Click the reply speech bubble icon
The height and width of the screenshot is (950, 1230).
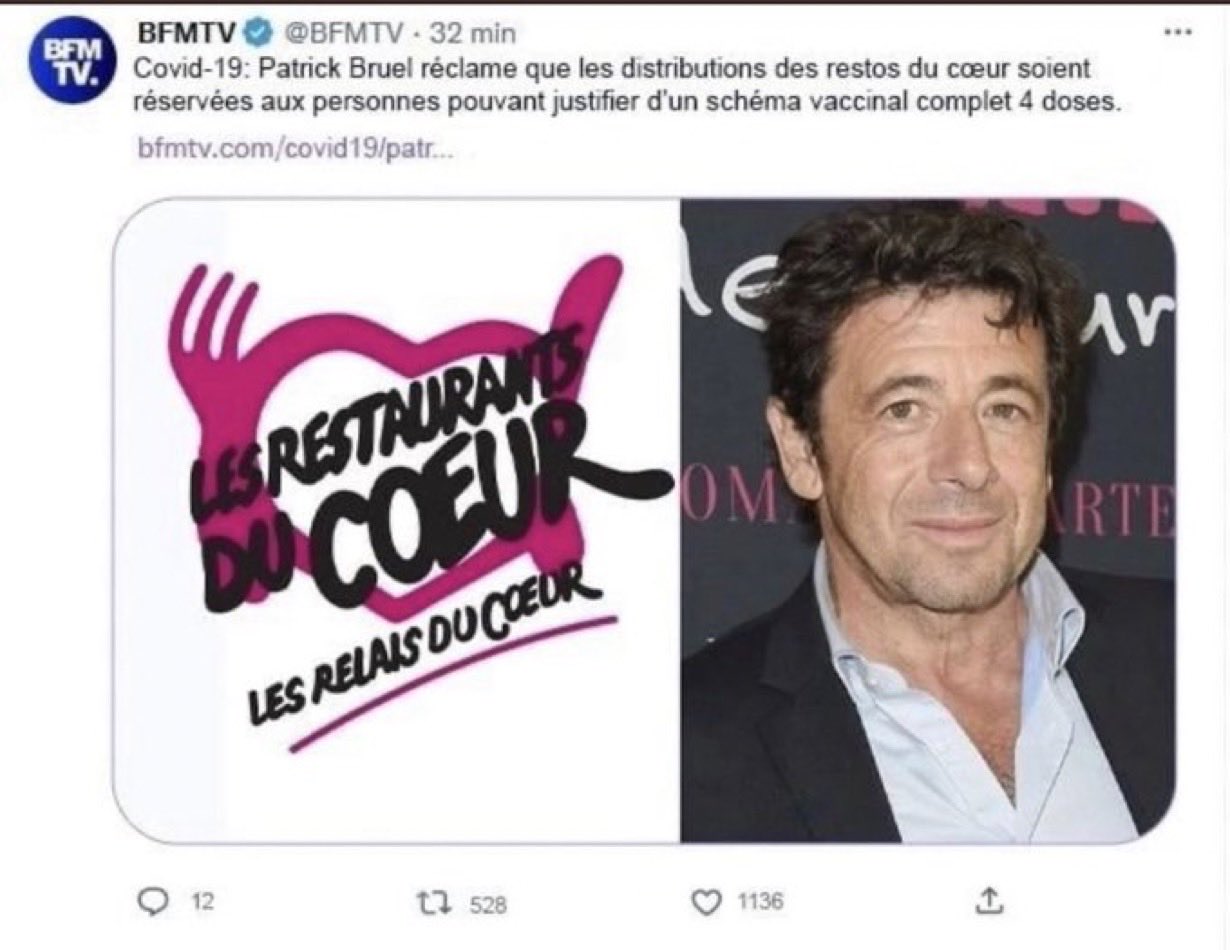tap(151, 902)
